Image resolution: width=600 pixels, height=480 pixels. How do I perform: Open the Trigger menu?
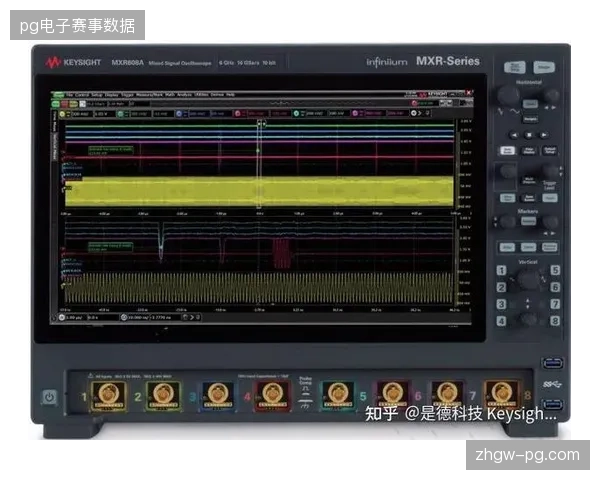(x=127, y=95)
